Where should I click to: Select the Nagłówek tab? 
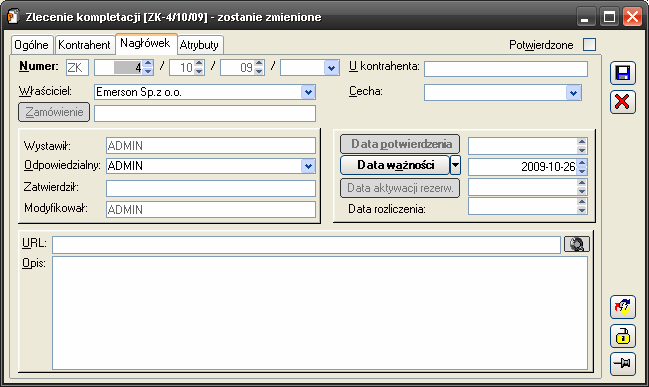pos(145,43)
